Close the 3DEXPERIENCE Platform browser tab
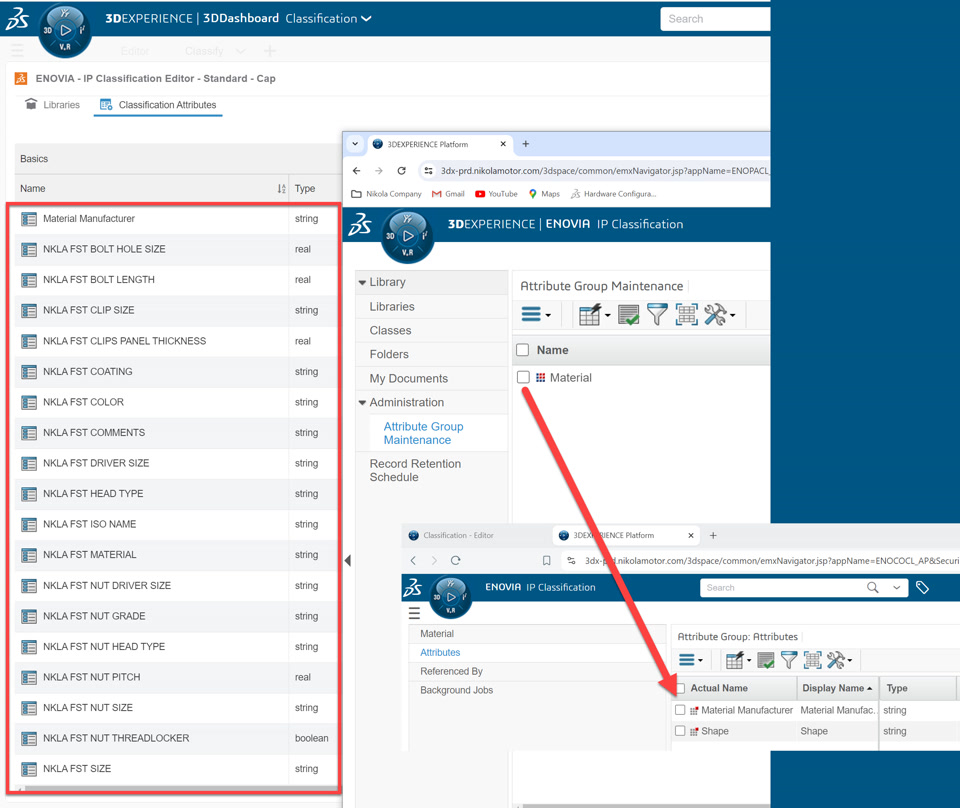The image size is (960, 808). (x=503, y=144)
